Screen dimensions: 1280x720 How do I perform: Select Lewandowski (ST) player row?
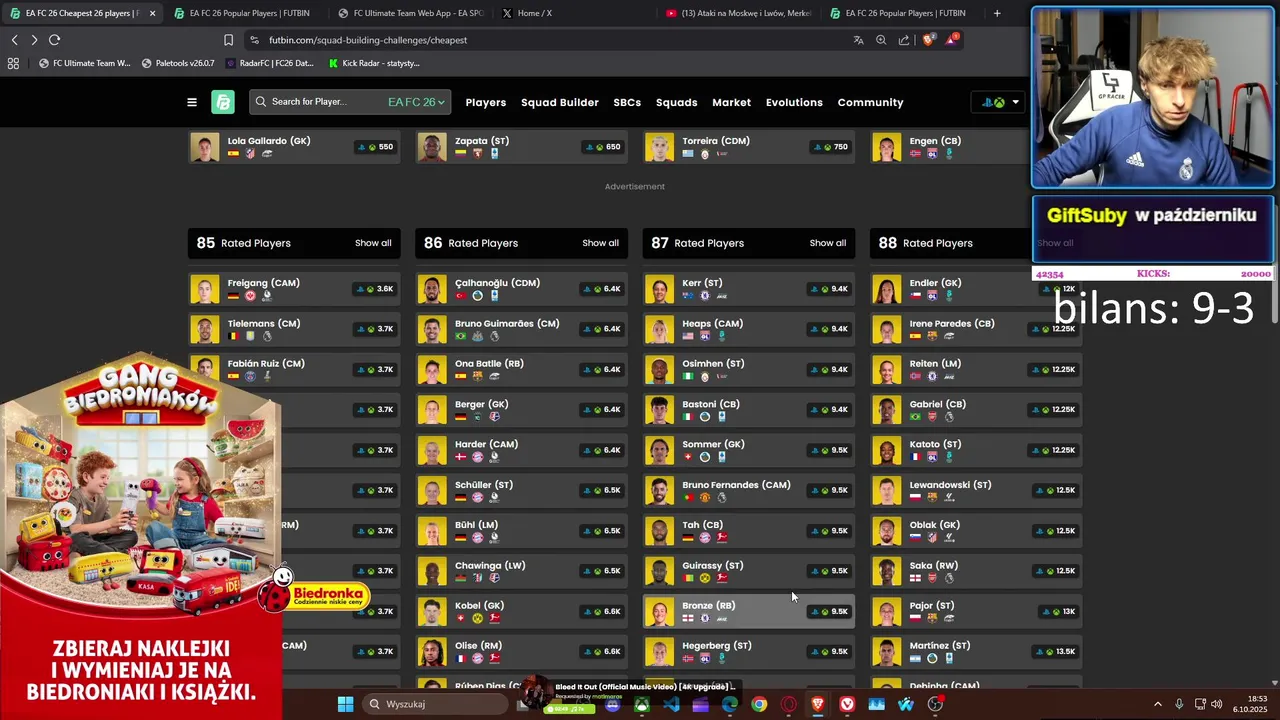pyautogui.click(x=976, y=490)
